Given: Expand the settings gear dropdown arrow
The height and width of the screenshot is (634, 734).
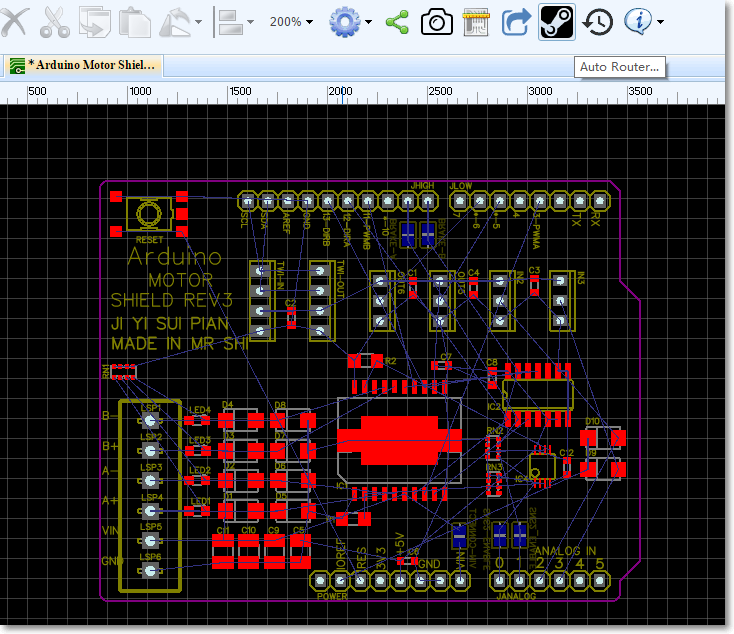Looking at the screenshot, I should point(368,22).
